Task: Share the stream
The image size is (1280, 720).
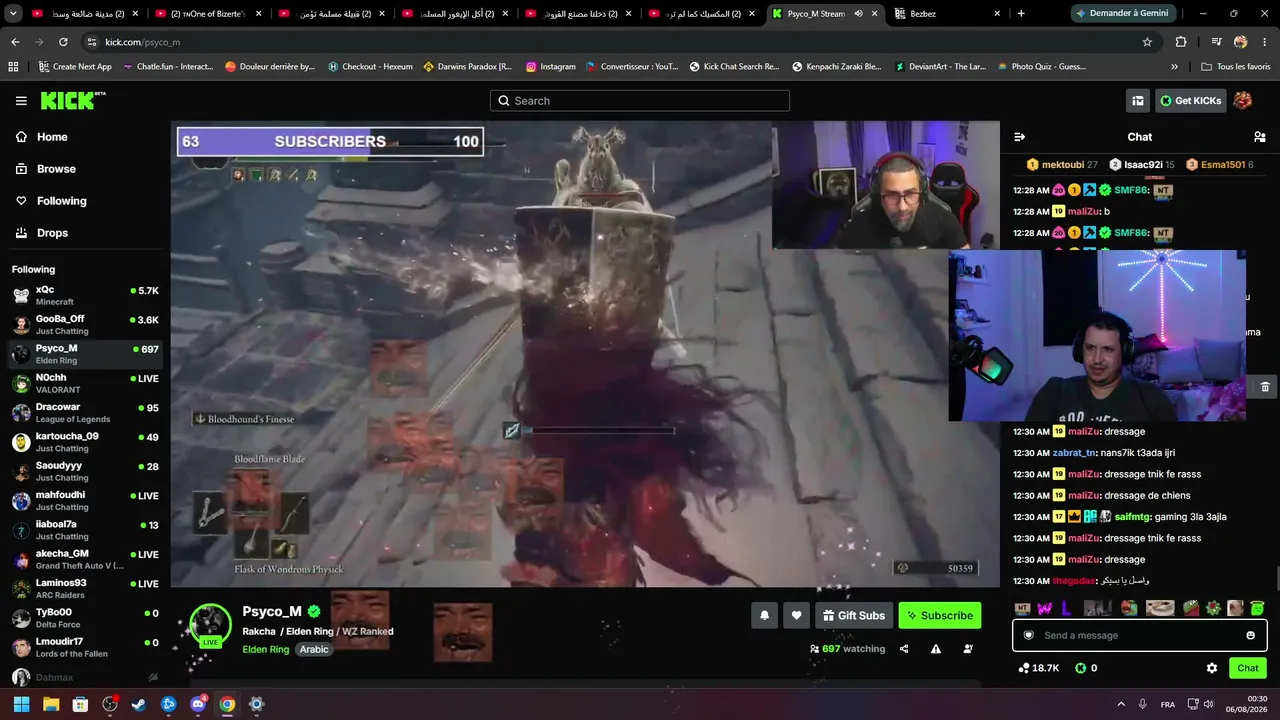Action: (904, 649)
